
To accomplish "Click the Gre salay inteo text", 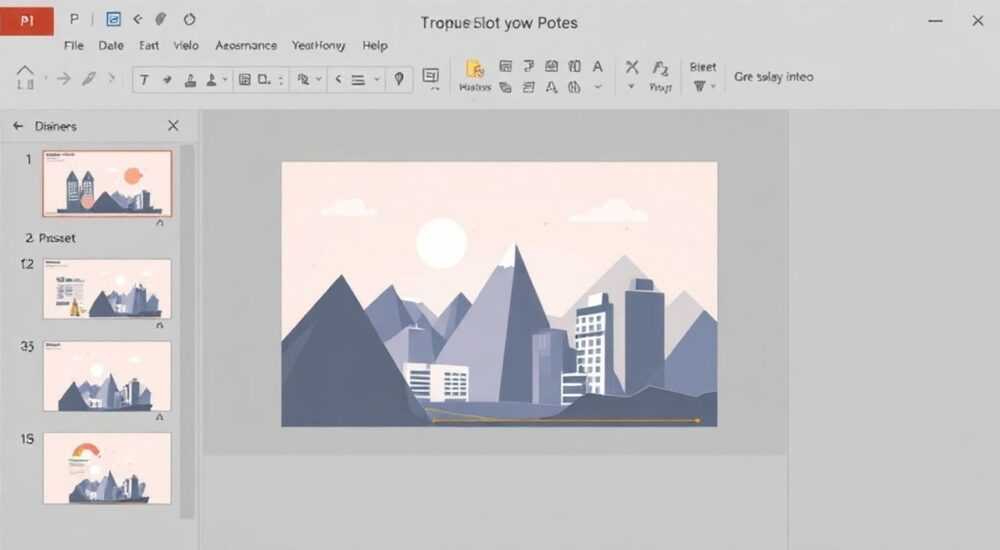I will tap(774, 77).
